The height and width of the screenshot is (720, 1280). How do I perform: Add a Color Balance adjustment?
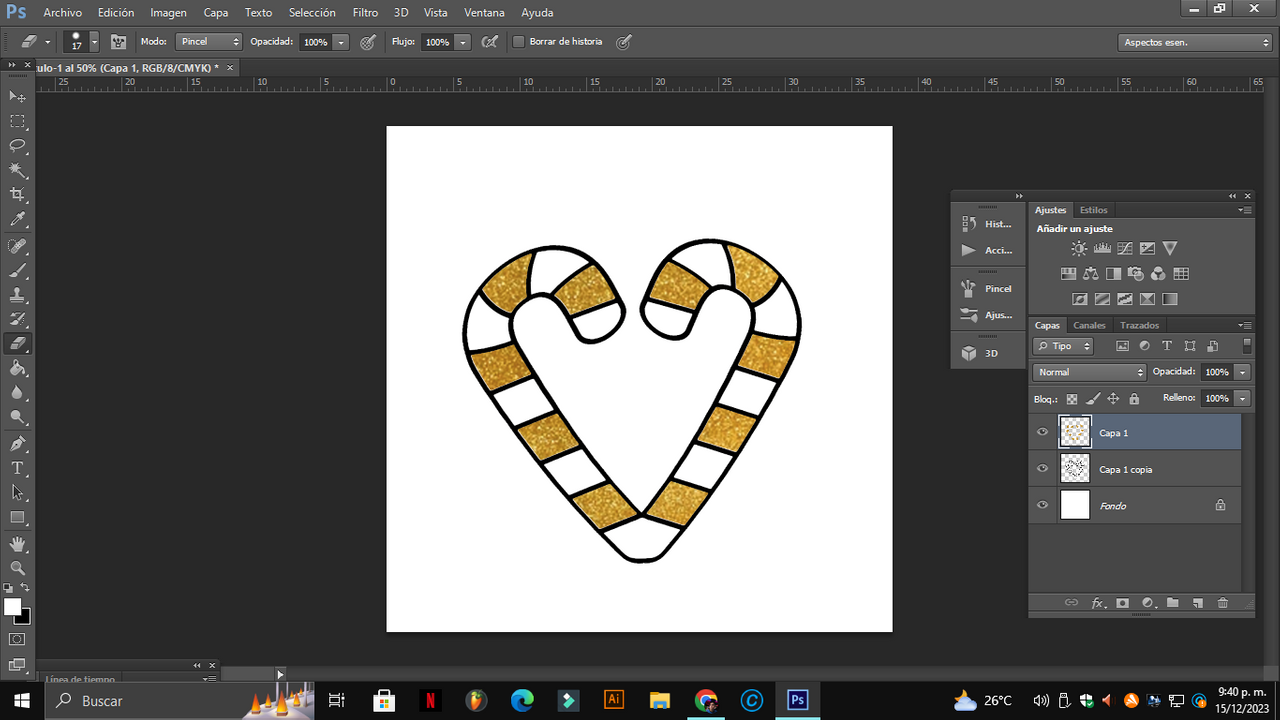tap(1090, 274)
